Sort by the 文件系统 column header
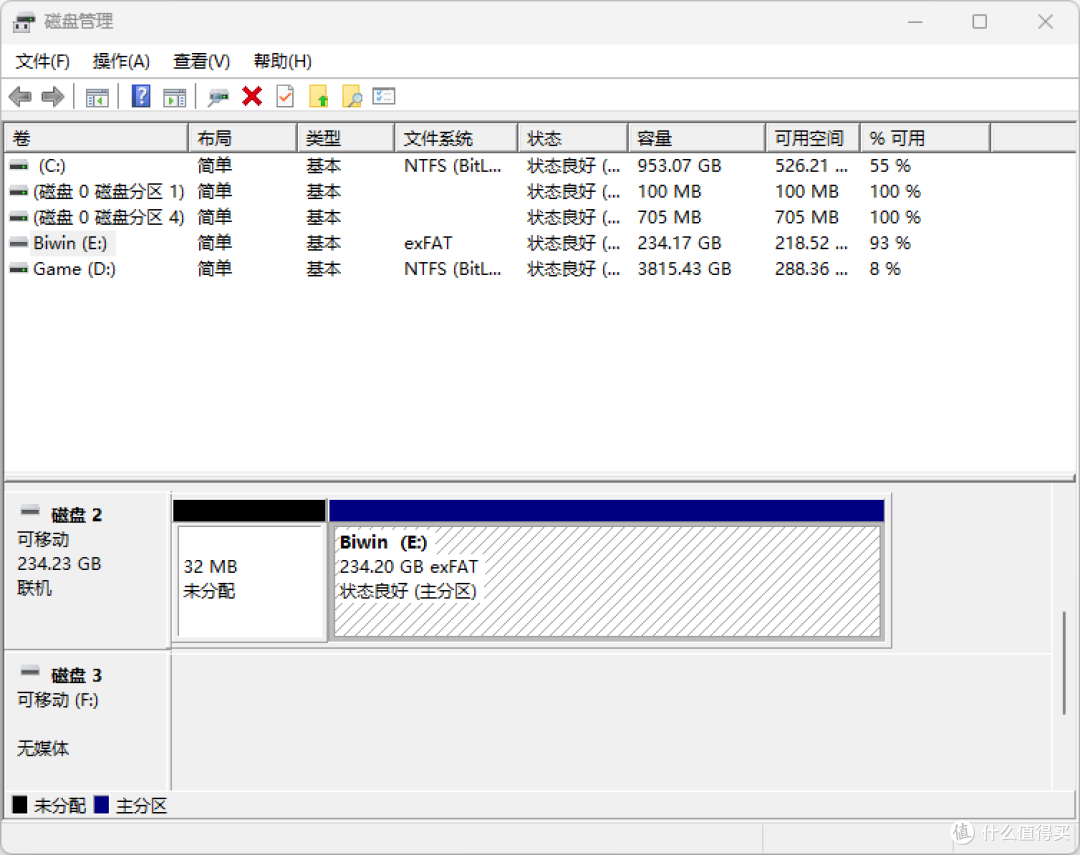 tap(456, 138)
